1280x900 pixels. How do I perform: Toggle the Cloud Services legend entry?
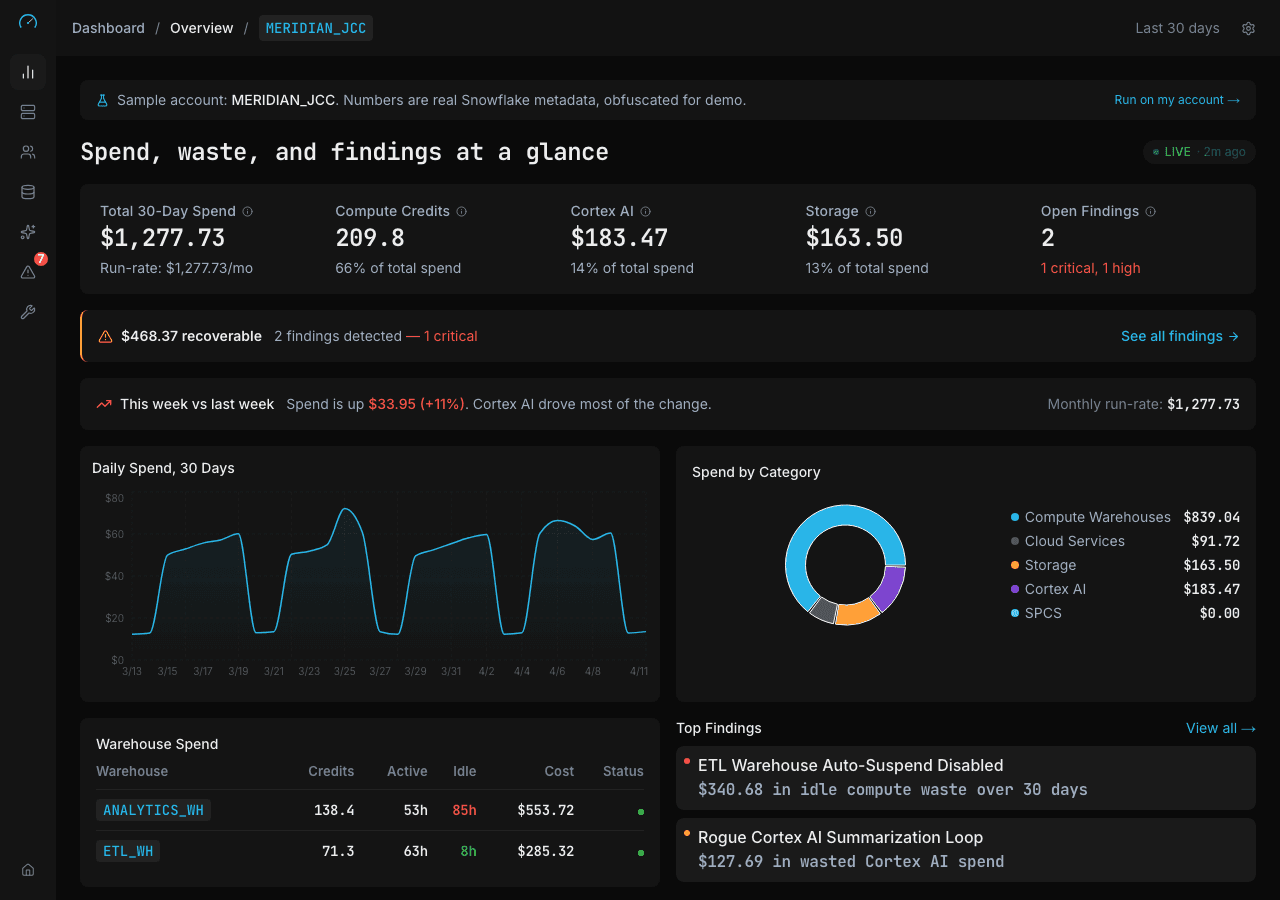[x=1074, y=541]
